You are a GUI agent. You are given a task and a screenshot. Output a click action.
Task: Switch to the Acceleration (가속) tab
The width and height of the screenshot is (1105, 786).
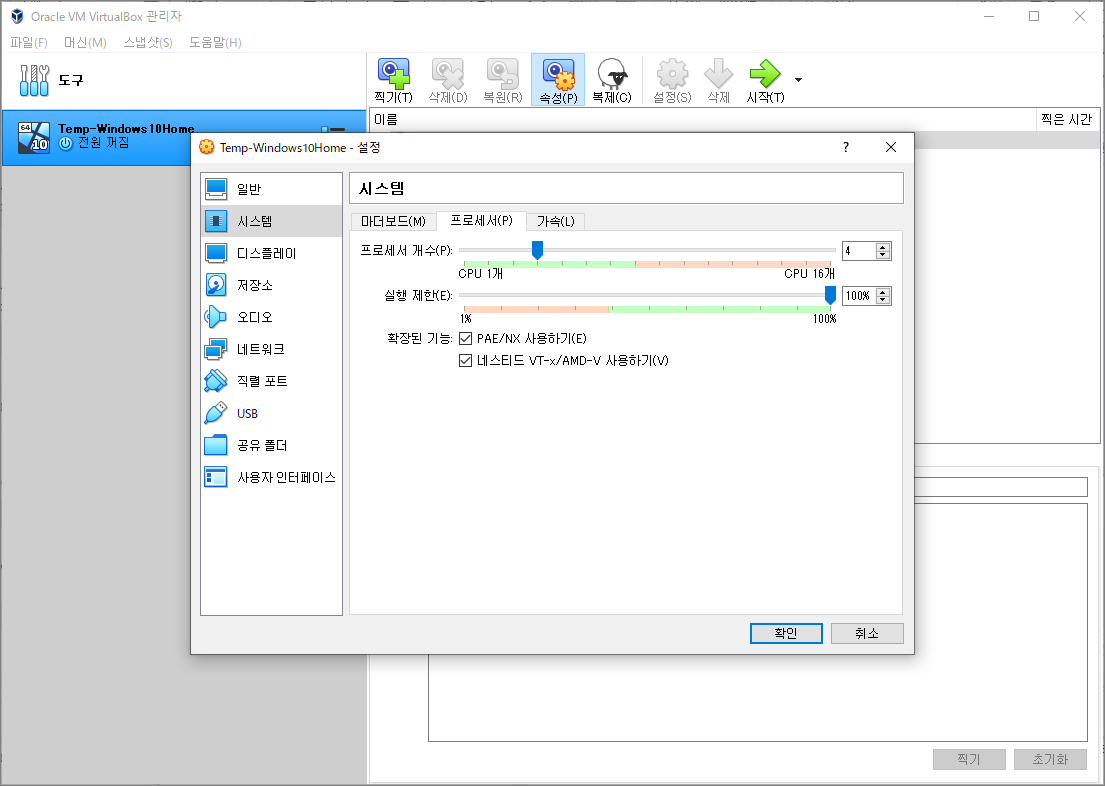(555, 221)
